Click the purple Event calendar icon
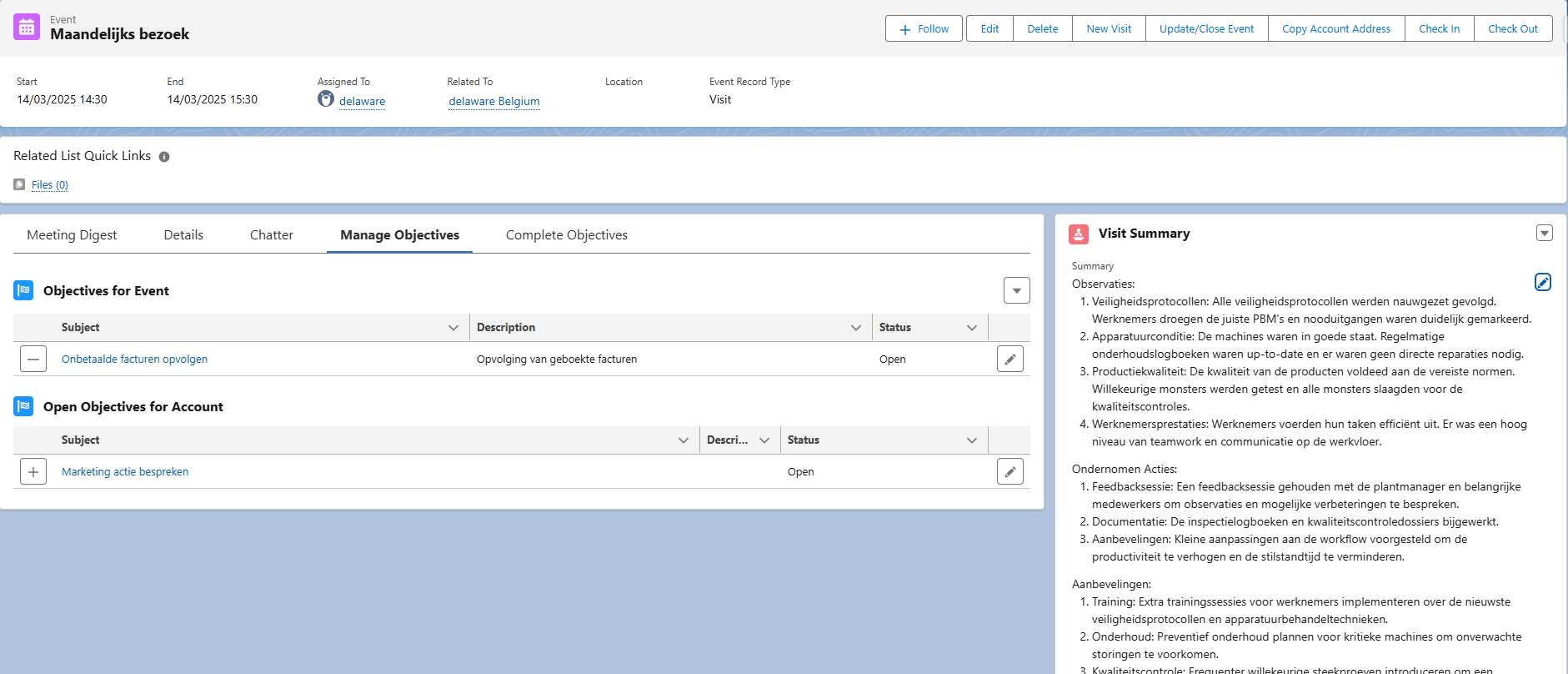This screenshot has height=674, width=1568. [x=27, y=27]
